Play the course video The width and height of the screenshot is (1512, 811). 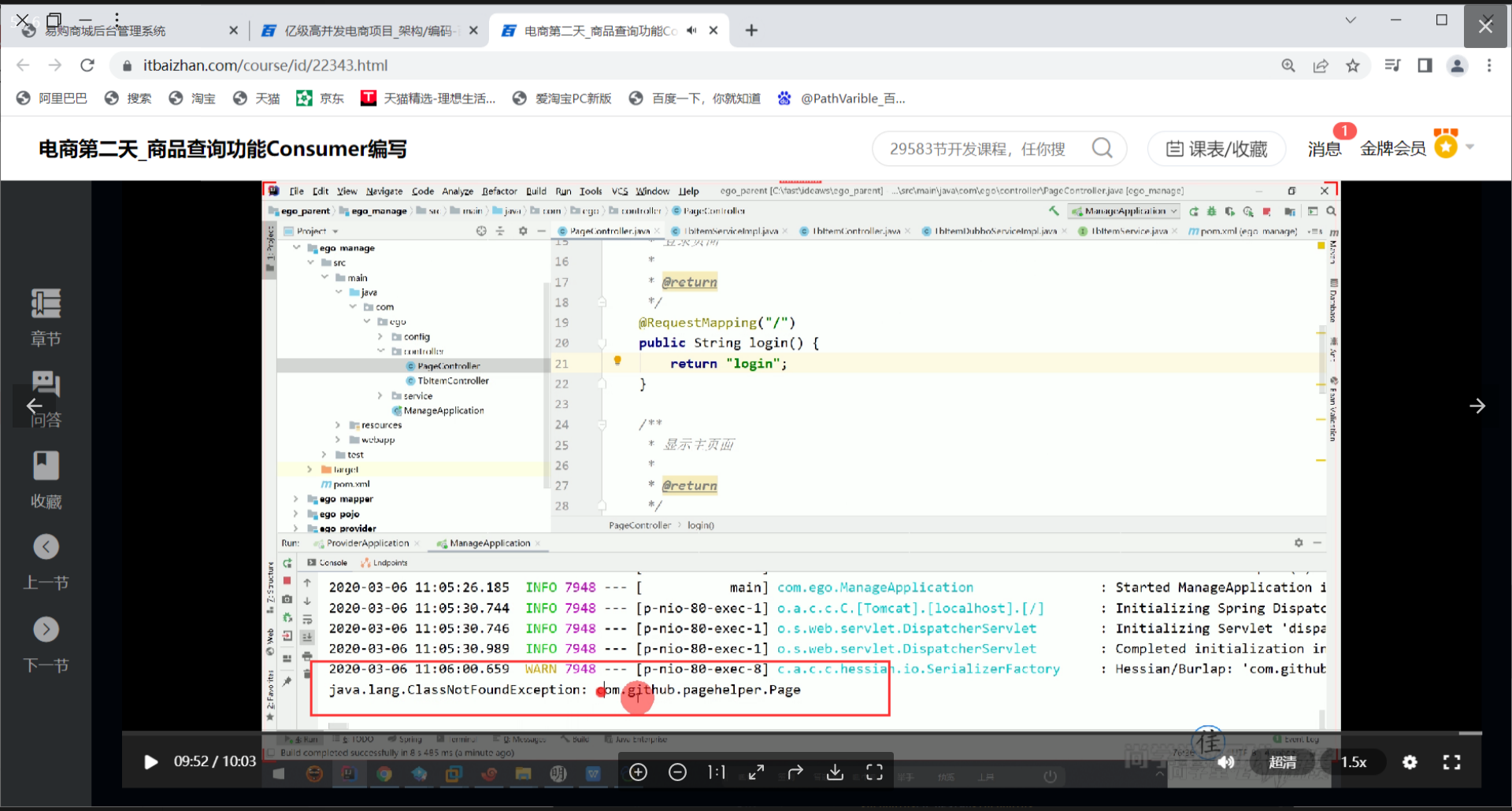click(151, 761)
